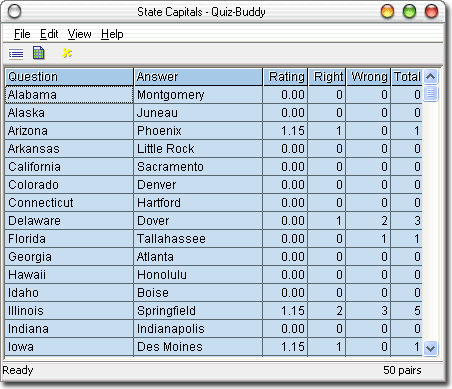Open the Edit menu
The height and width of the screenshot is (389, 452).
(49, 34)
